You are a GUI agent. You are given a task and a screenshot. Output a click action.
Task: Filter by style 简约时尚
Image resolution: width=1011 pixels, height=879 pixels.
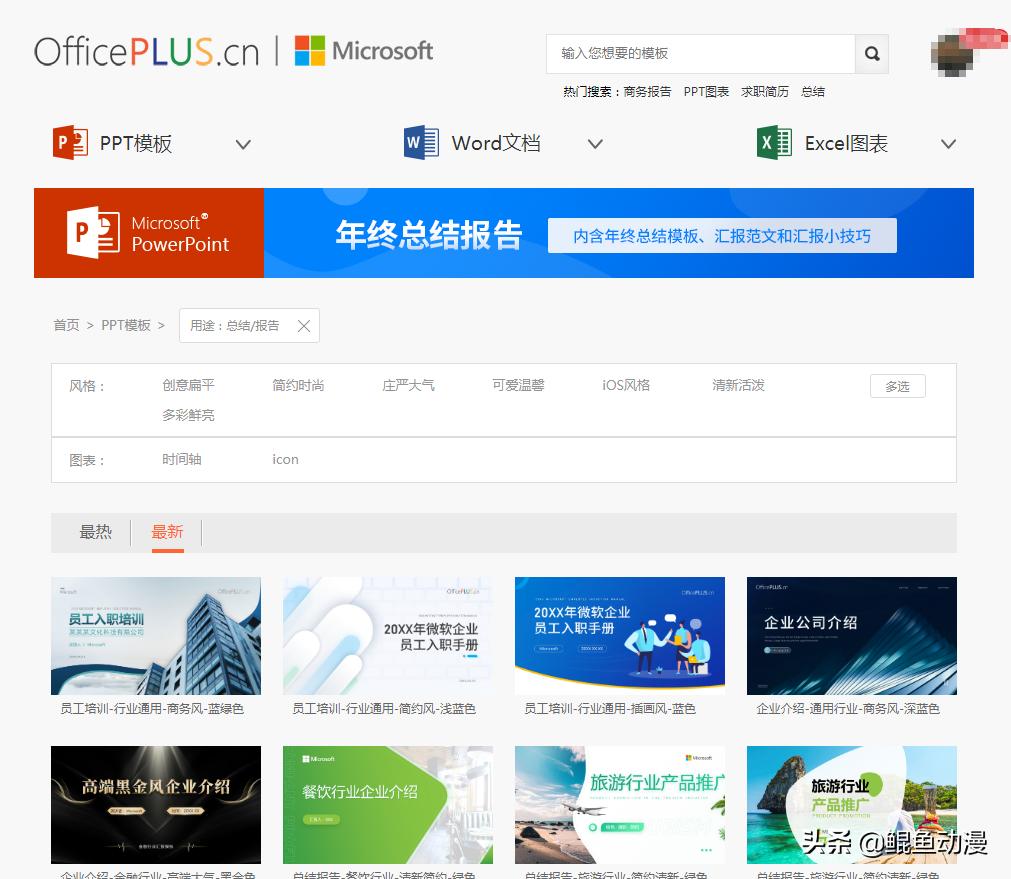tap(298, 385)
